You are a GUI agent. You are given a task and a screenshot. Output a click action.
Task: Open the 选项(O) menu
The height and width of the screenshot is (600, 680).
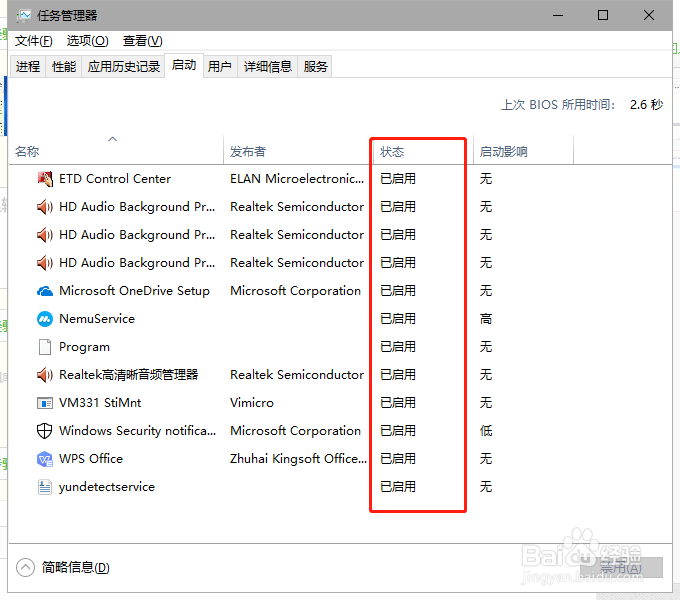pos(88,41)
